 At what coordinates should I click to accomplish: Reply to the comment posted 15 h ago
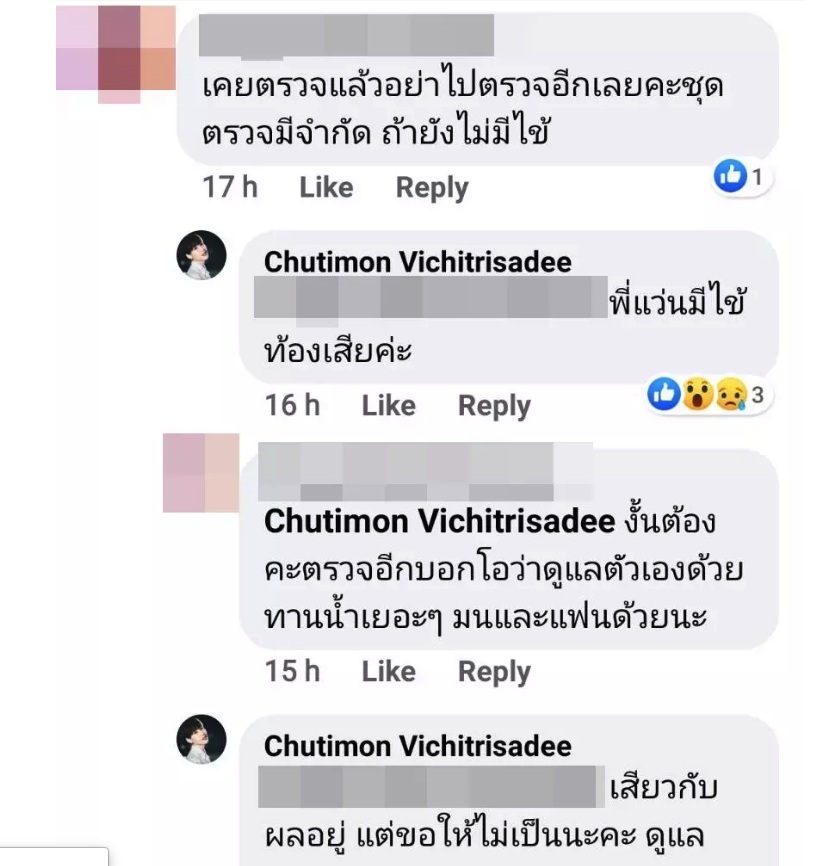(x=494, y=672)
